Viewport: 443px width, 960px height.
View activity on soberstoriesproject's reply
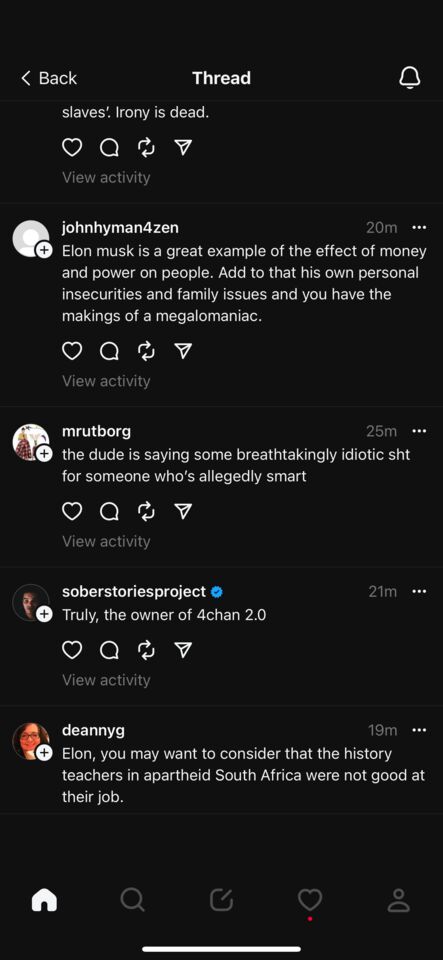106,680
